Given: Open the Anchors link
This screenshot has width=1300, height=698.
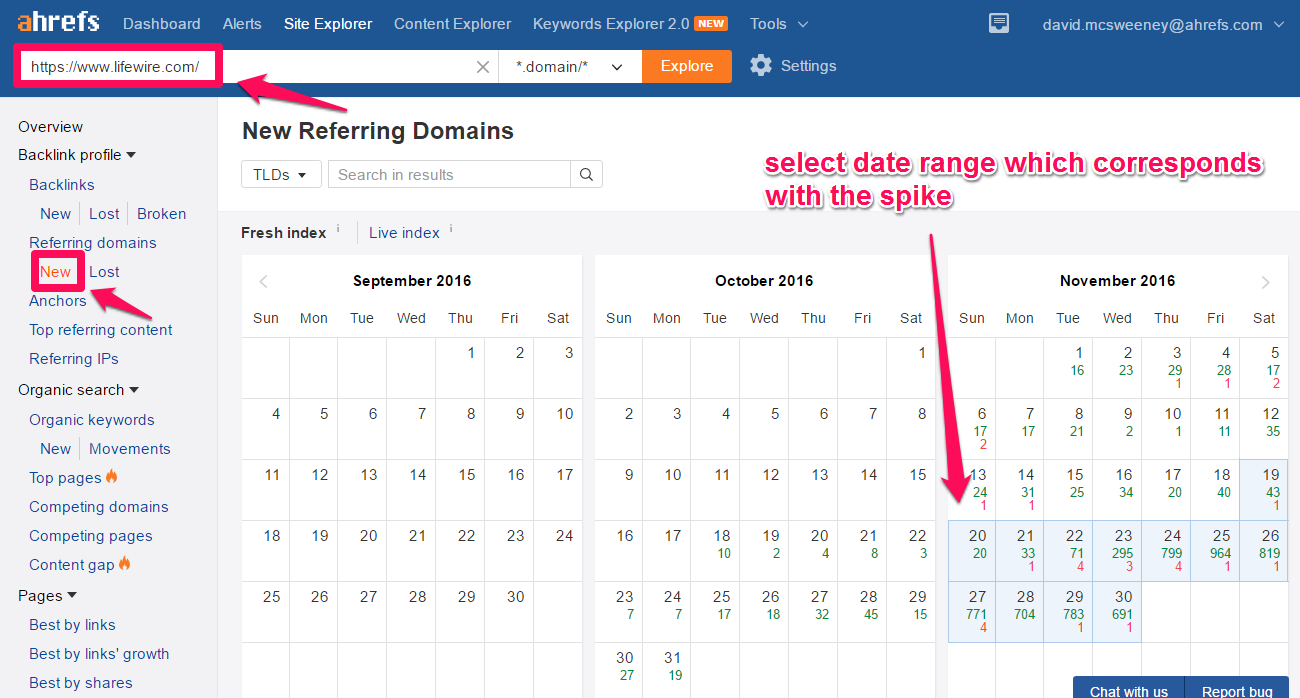Looking at the screenshot, I should coord(58,301).
